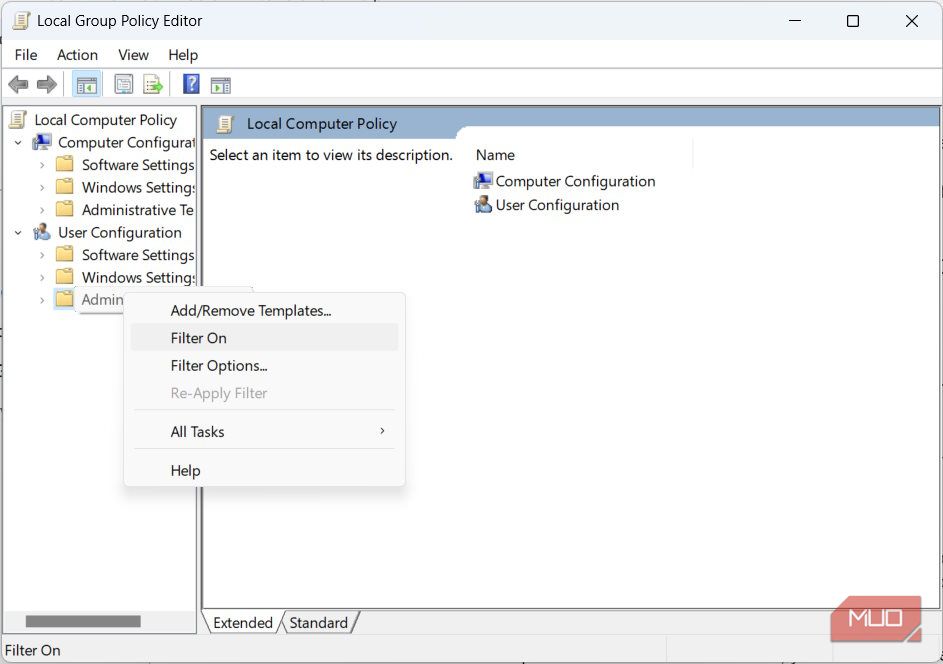The image size is (943, 664).
Task: Toggle Show/Hide Action Pane toolbar icon
Action: click(221, 85)
